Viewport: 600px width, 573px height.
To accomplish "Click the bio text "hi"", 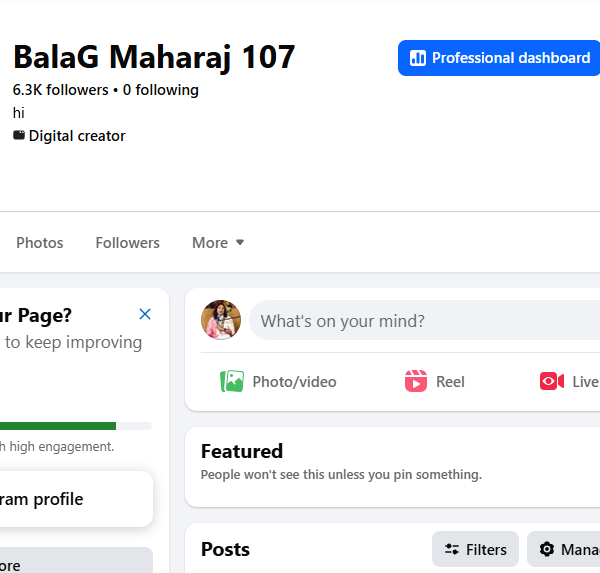I will [19, 113].
